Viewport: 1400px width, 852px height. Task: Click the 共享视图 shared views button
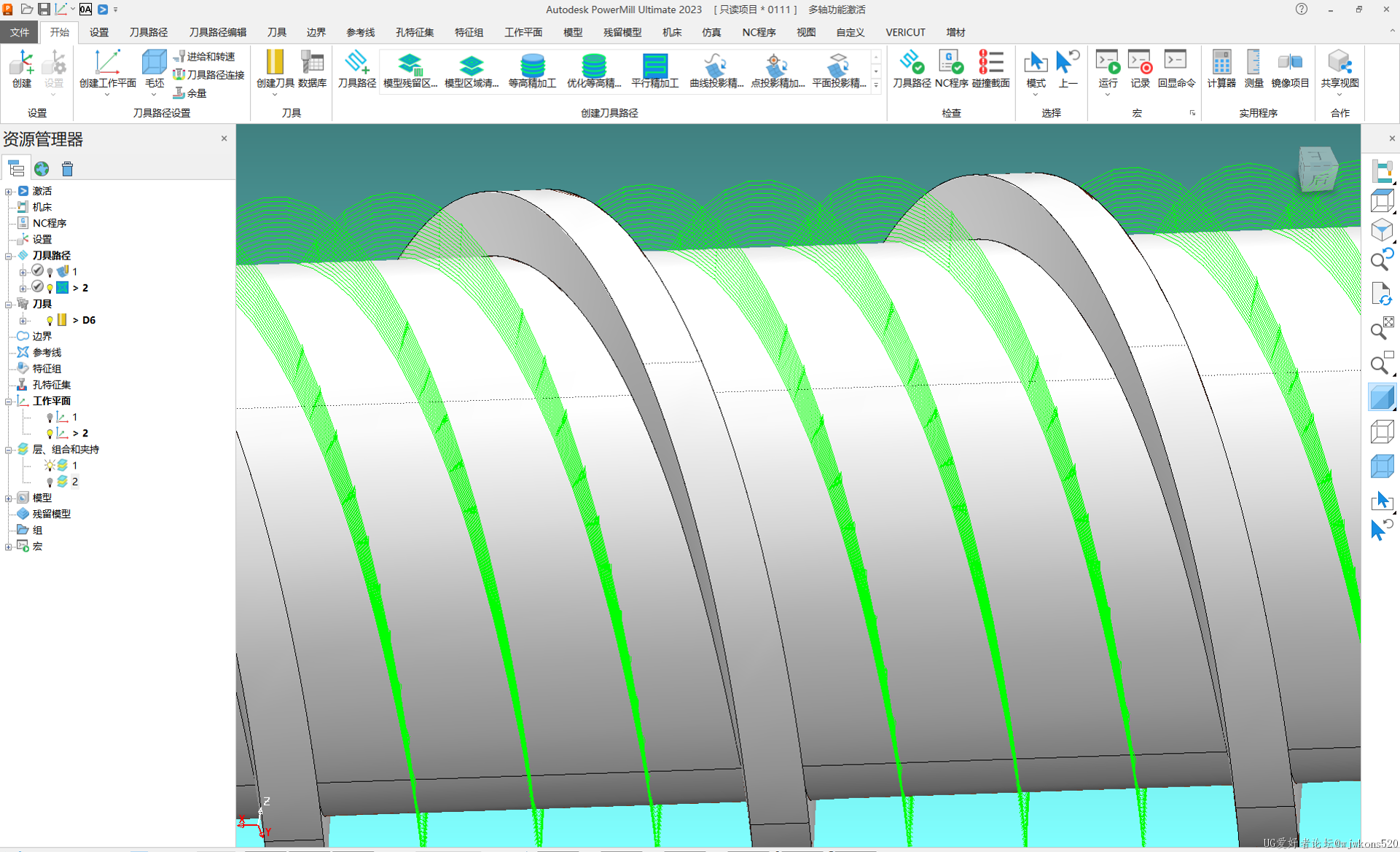pos(1339,73)
